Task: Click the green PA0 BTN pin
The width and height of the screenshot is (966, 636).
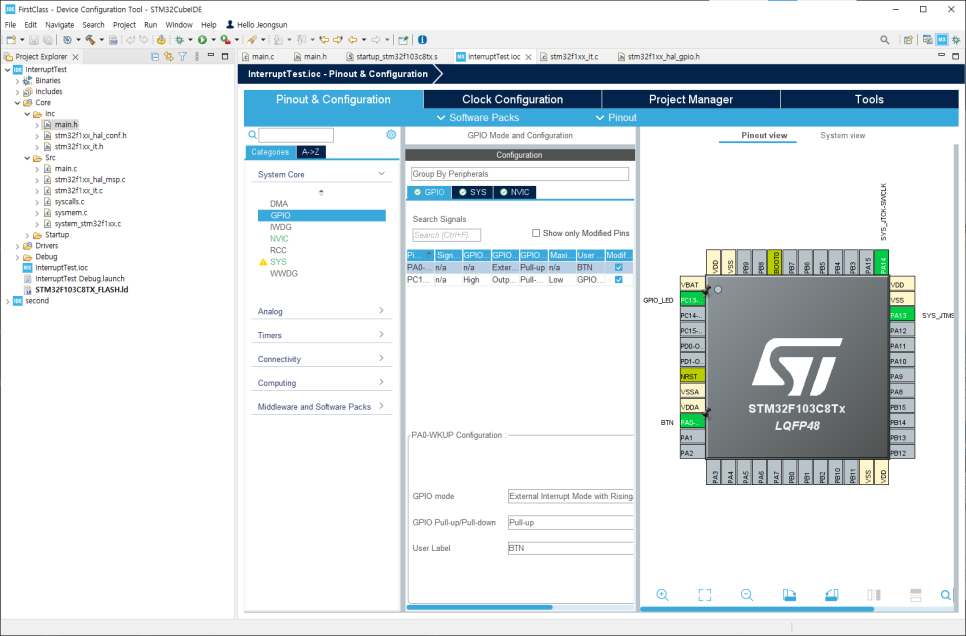Action: coord(692,422)
